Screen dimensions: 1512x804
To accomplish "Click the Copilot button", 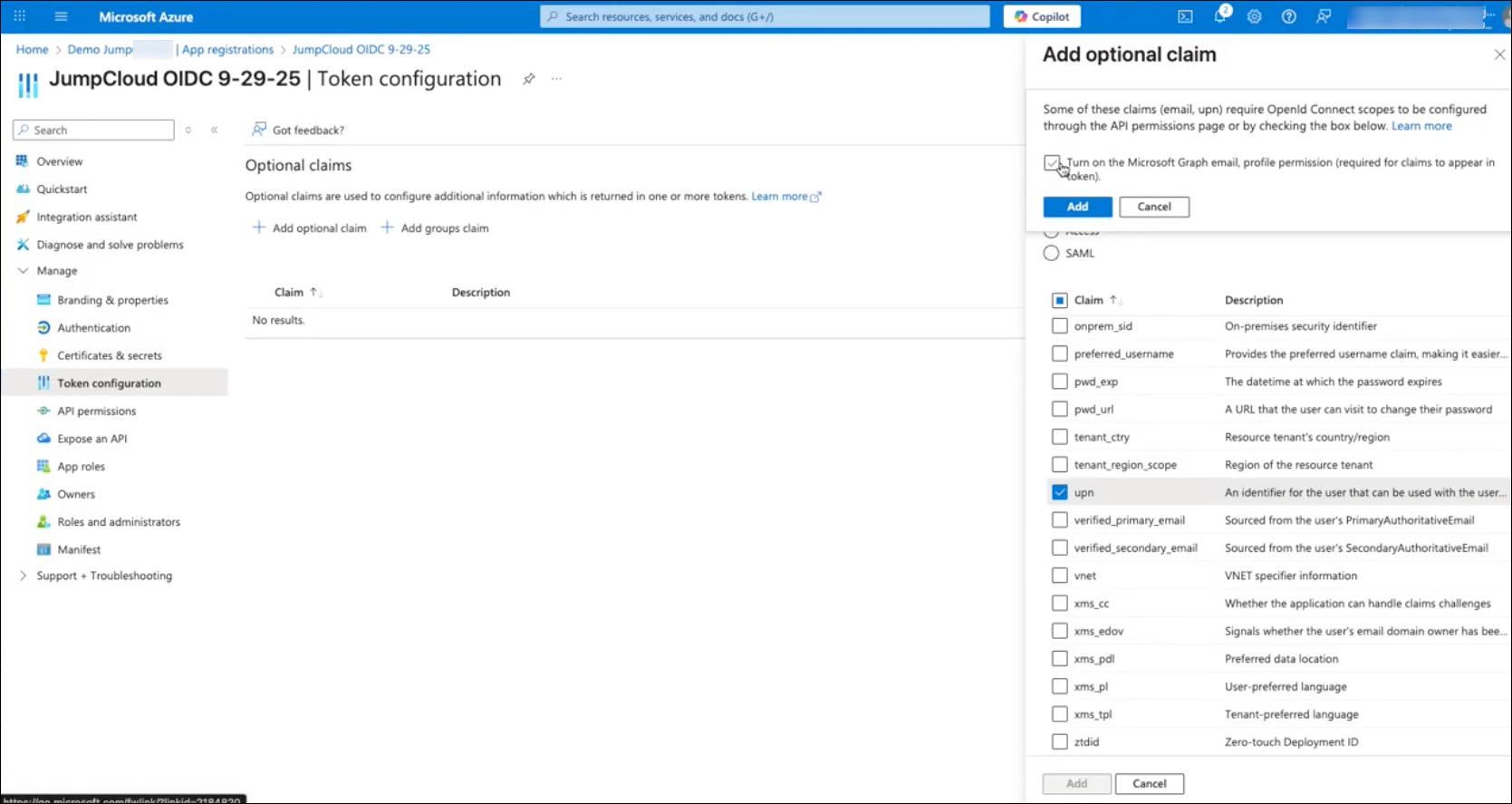I will tap(1042, 16).
